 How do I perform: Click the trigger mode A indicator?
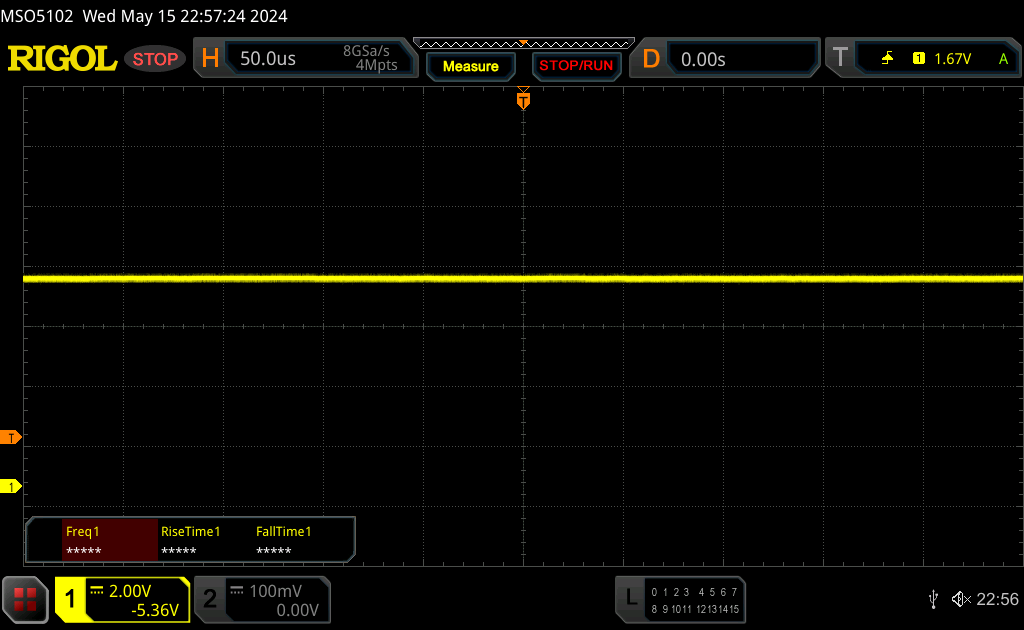pyautogui.click(x=1004, y=59)
